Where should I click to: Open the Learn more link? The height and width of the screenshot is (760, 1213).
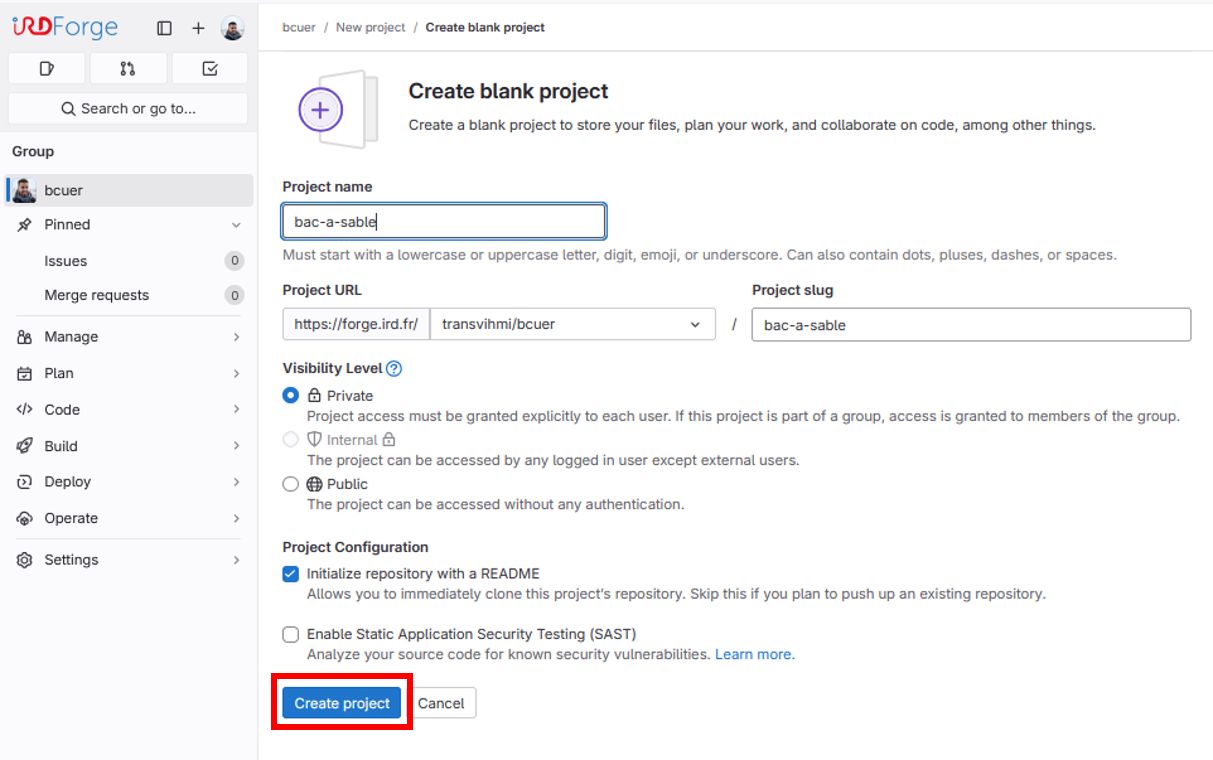[754, 654]
